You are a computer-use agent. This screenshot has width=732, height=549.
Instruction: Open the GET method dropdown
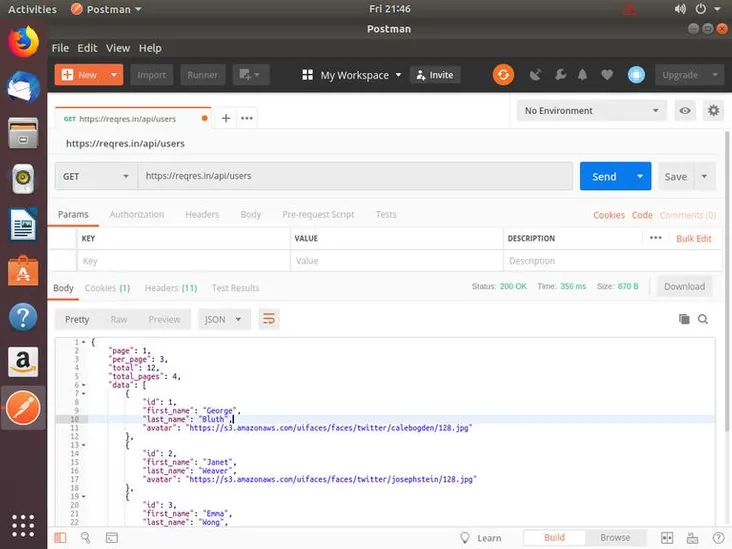coord(96,176)
